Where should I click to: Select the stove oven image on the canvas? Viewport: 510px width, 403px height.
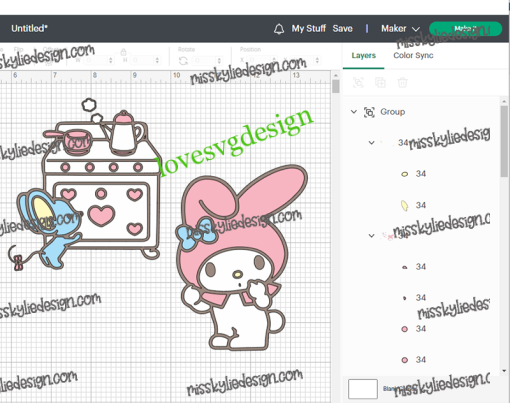click(103, 190)
